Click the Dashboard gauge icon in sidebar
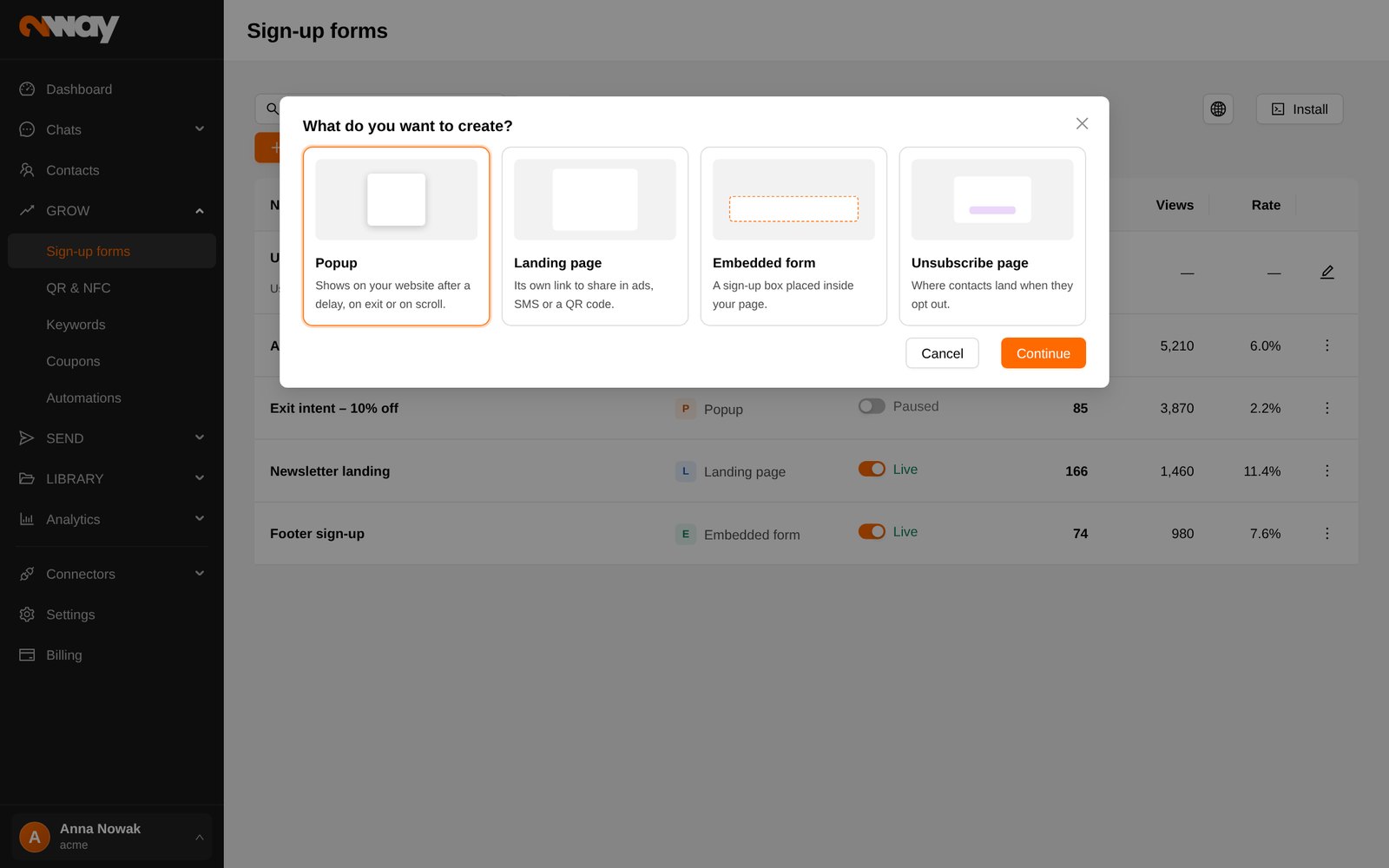 point(27,89)
